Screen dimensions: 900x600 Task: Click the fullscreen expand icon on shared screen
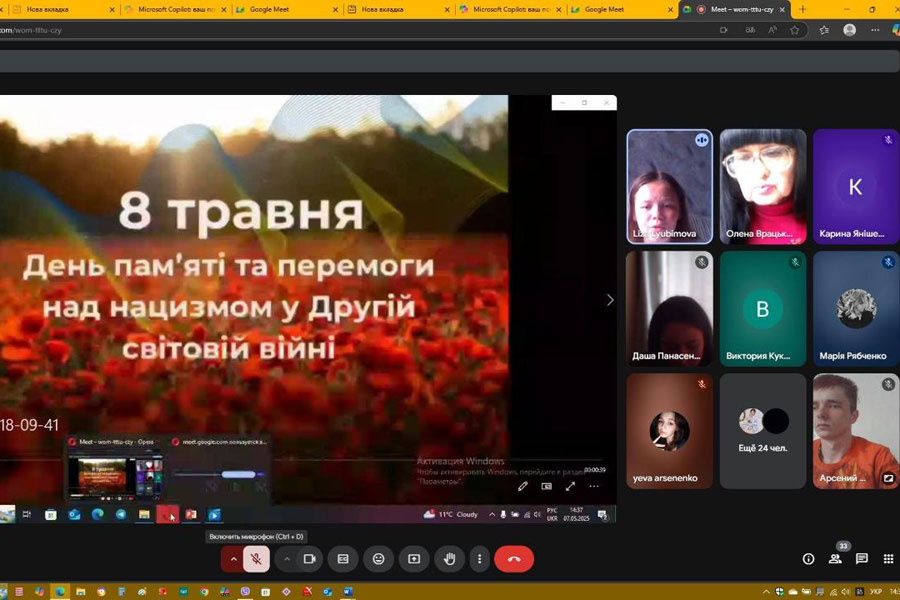point(570,486)
